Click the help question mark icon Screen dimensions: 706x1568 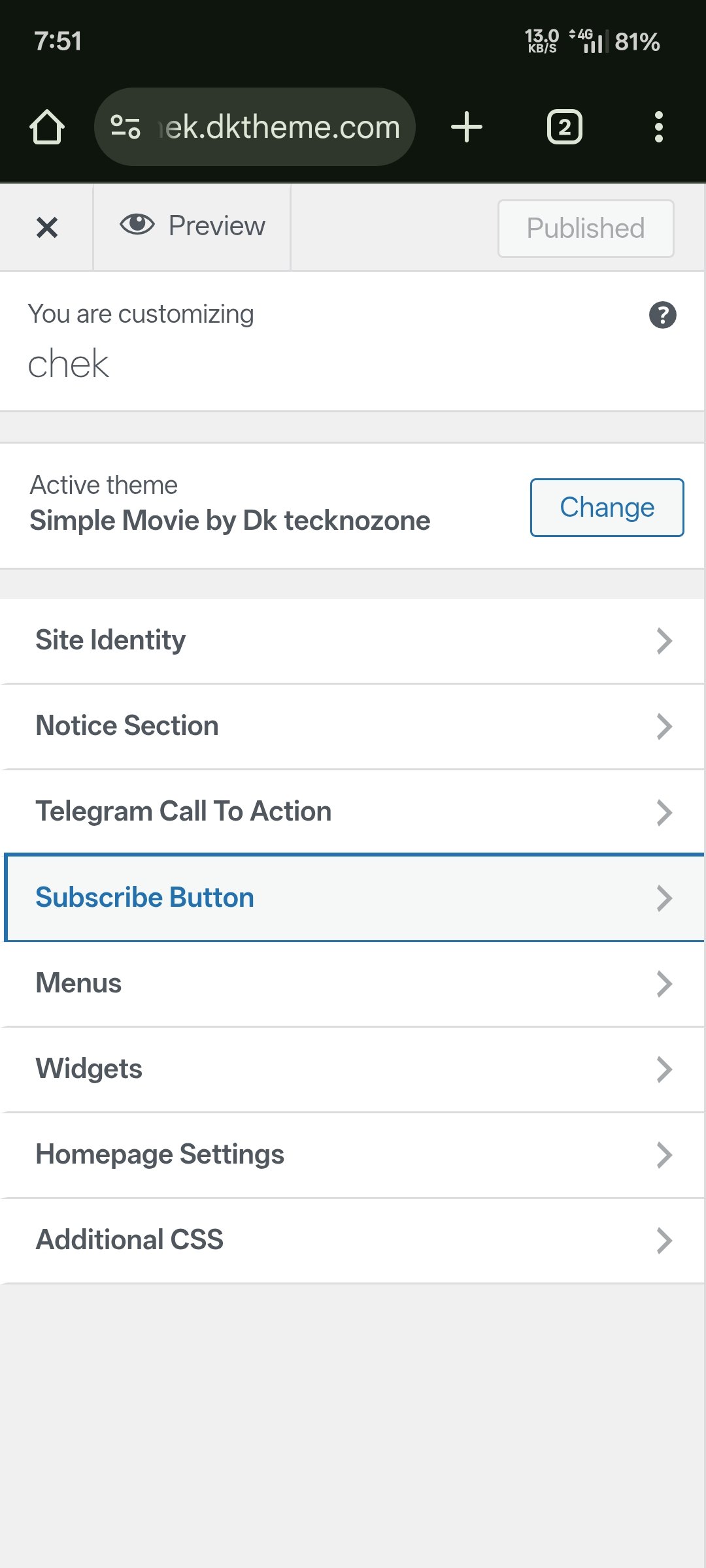click(x=662, y=315)
